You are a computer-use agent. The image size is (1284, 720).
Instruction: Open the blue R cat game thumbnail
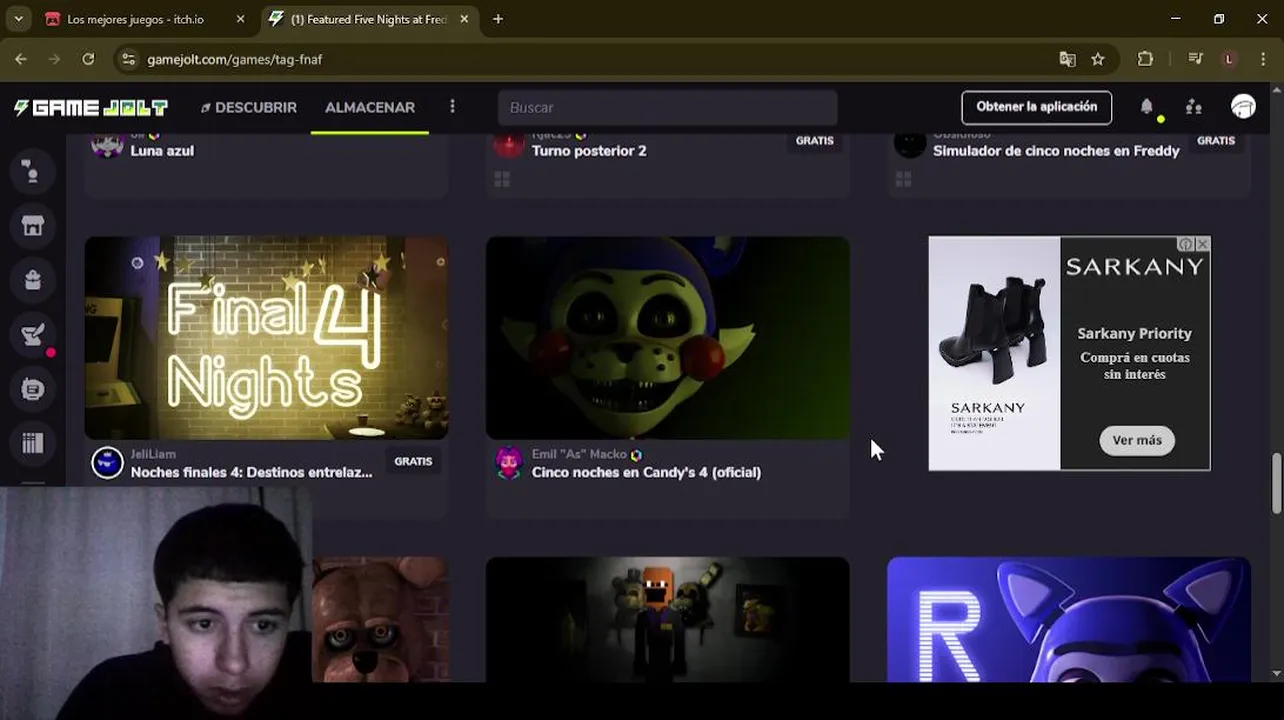click(x=1069, y=620)
